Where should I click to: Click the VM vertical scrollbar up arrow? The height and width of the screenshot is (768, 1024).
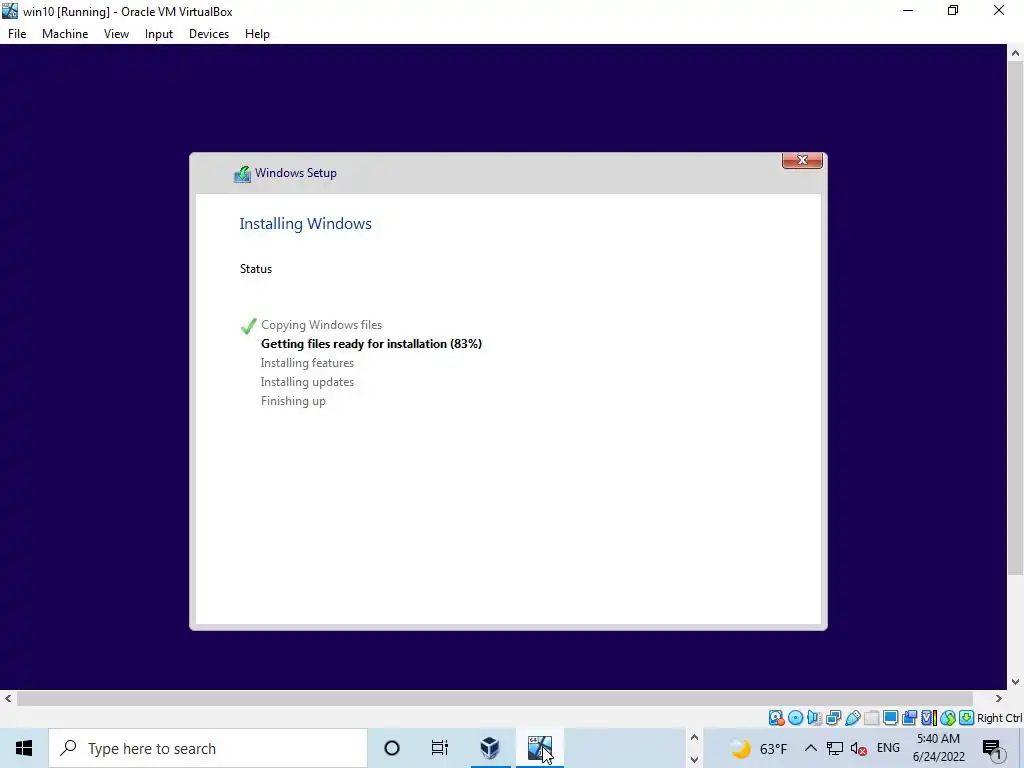coord(1016,53)
